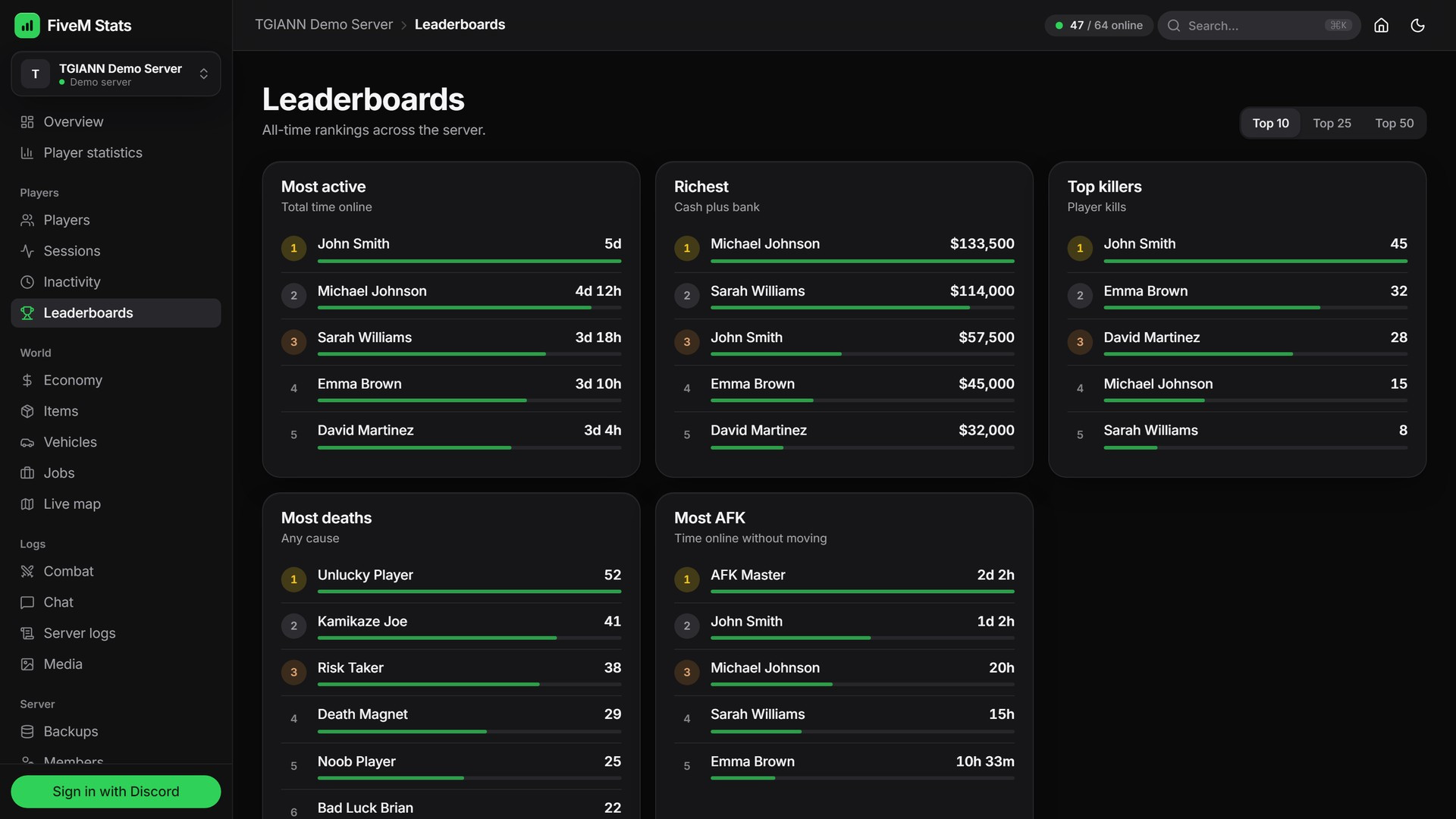
Task: Click the Chat bubble icon
Action: pyautogui.click(x=27, y=603)
